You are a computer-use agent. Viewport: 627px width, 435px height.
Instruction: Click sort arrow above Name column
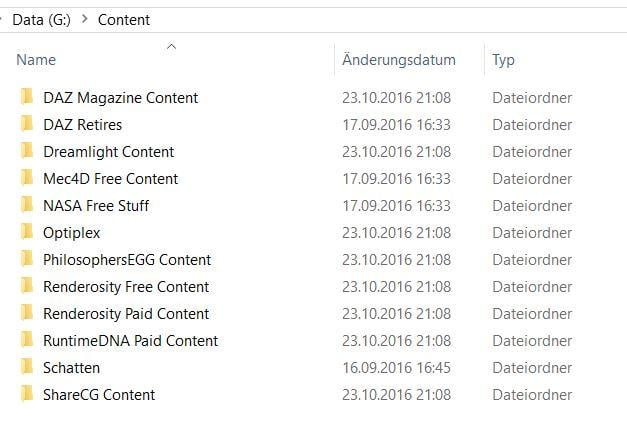171,46
